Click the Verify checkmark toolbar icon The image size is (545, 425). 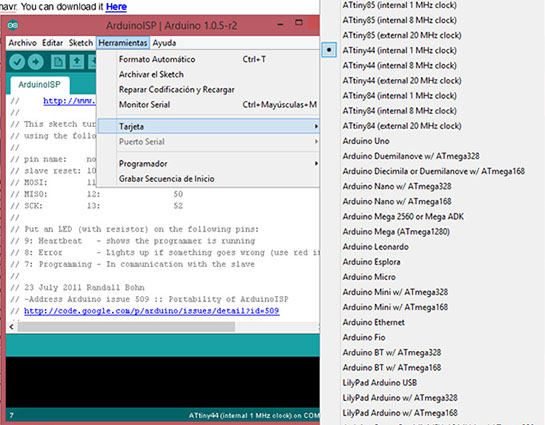pos(17,62)
